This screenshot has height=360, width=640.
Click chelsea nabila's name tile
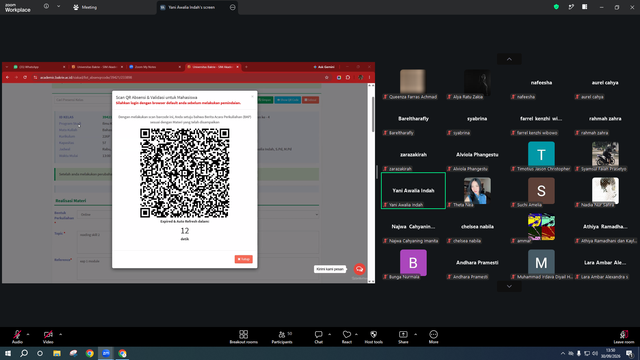click(477, 227)
